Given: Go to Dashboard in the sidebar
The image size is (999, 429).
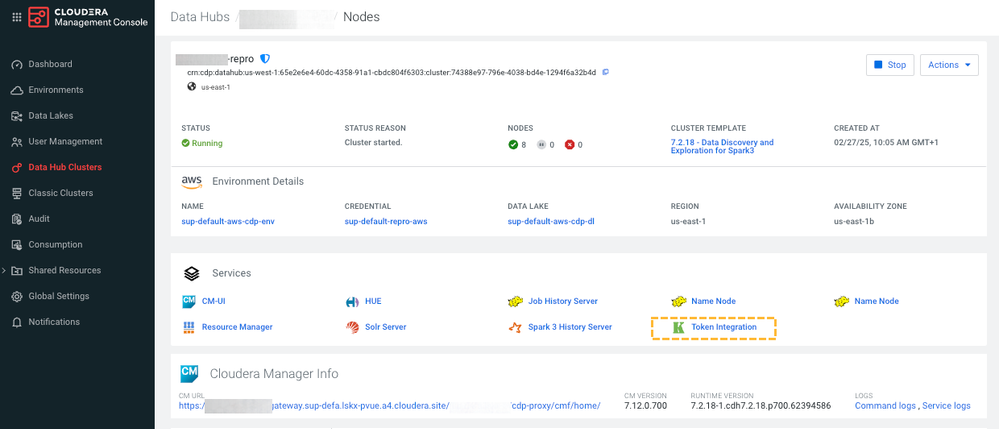Looking at the screenshot, I should (x=50, y=64).
